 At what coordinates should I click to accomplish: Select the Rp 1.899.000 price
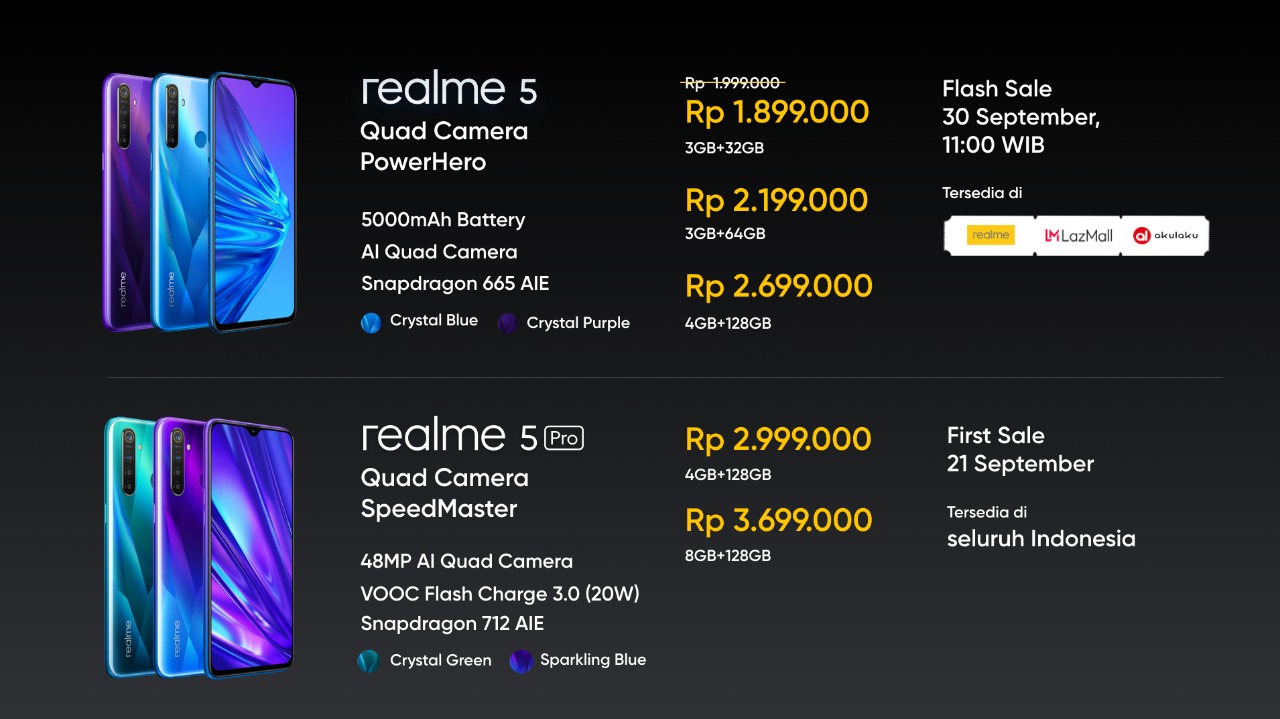point(777,112)
